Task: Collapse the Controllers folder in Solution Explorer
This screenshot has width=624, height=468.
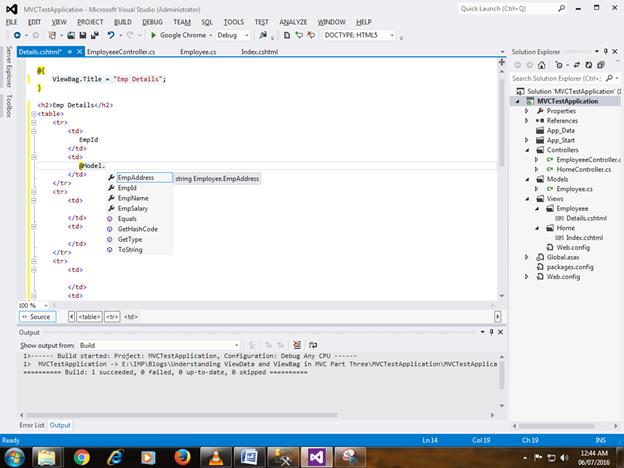Action: point(528,150)
